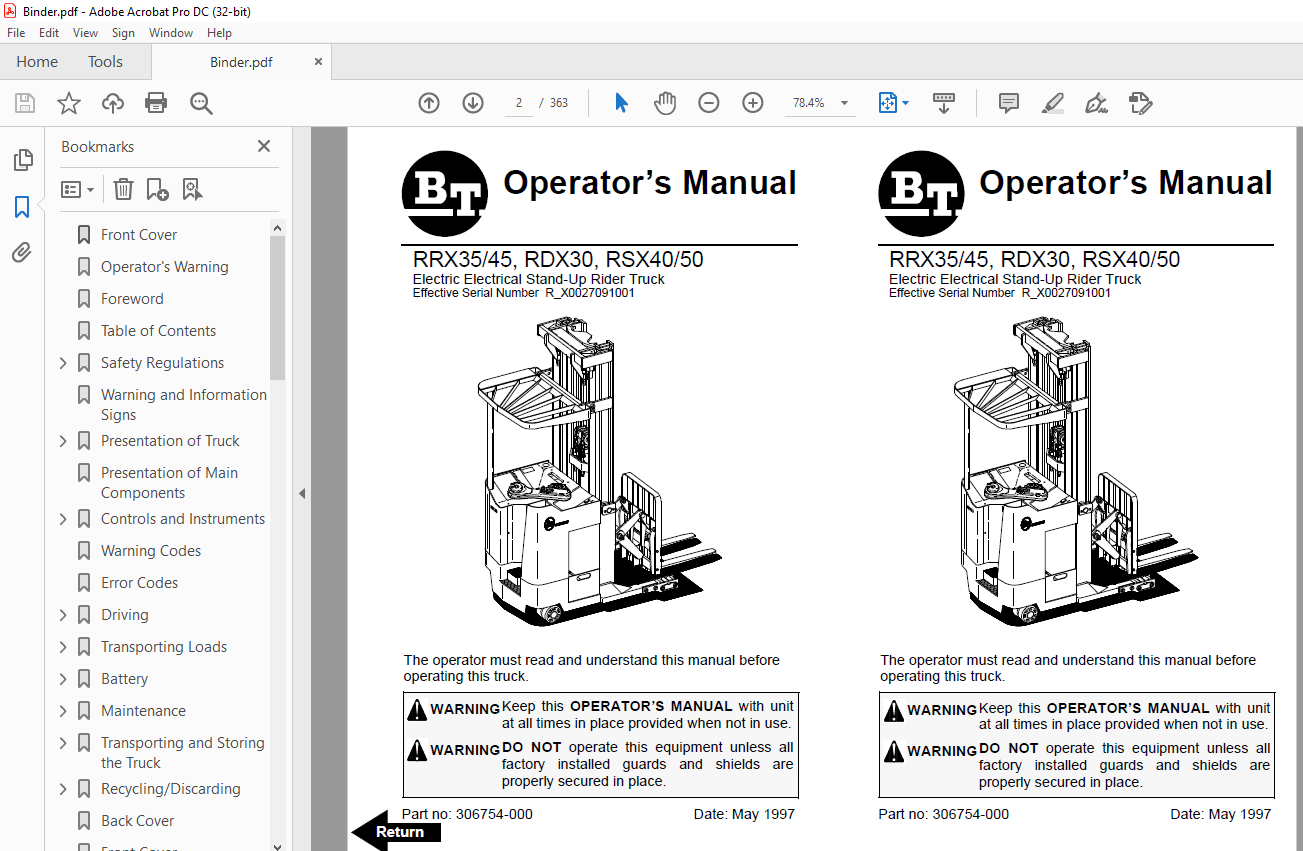The height and width of the screenshot is (851, 1303).
Task: Expand Safety Regulations bookmark
Action: coord(64,363)
